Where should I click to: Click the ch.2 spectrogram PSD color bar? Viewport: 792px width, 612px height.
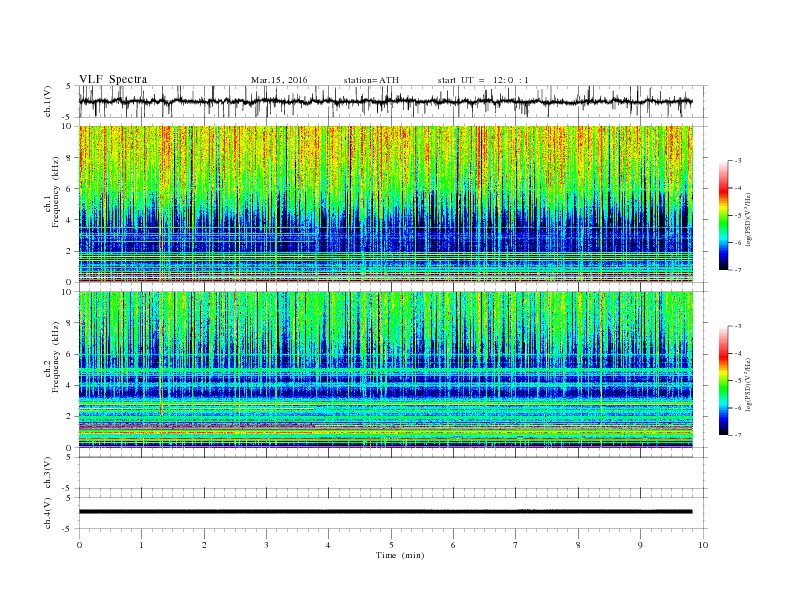[724, 380]
